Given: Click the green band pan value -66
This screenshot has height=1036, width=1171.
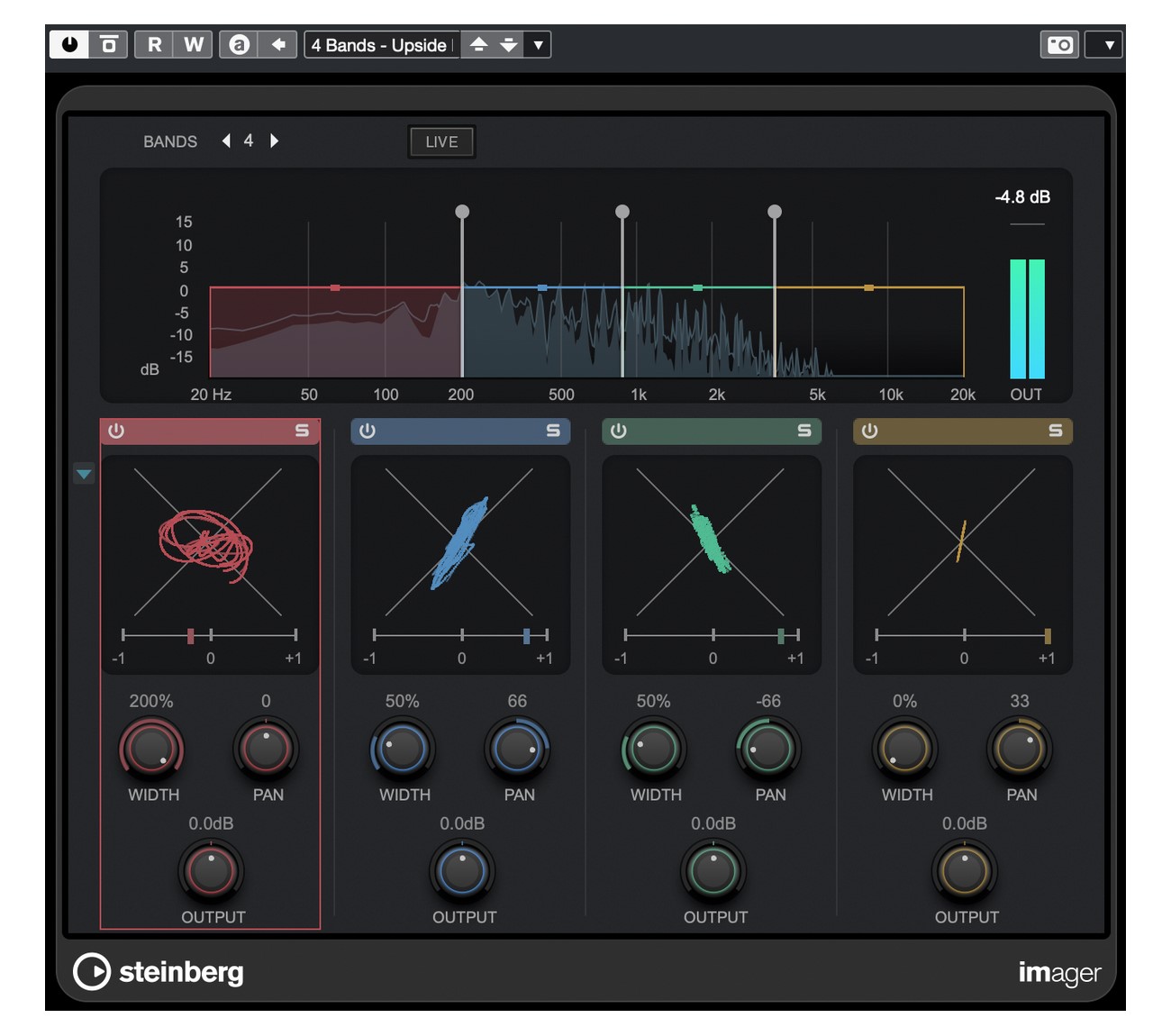Looking at the screenshot, I should pyautogui.click(x=768, y=701).
